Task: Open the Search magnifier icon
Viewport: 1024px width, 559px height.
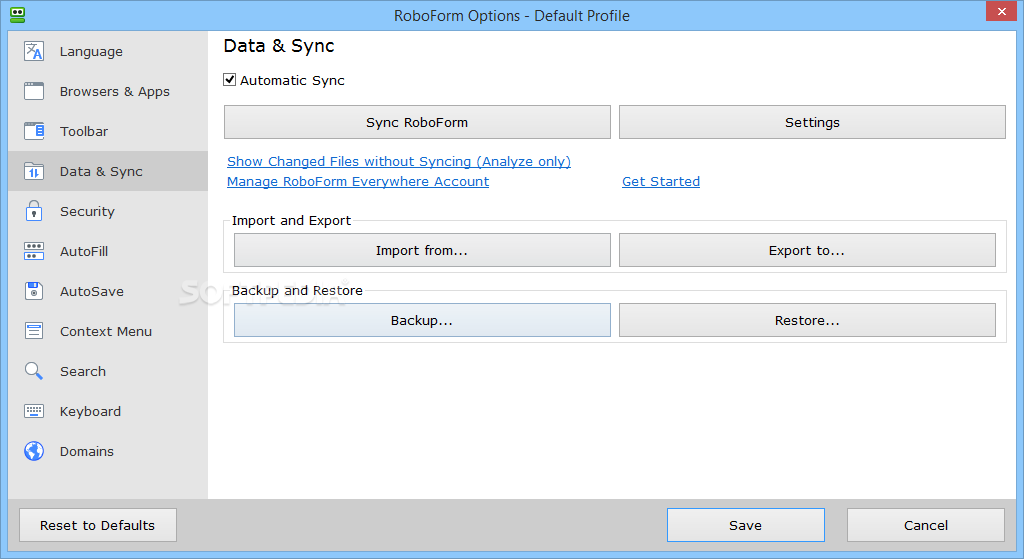Action: (x=34, y=371)
